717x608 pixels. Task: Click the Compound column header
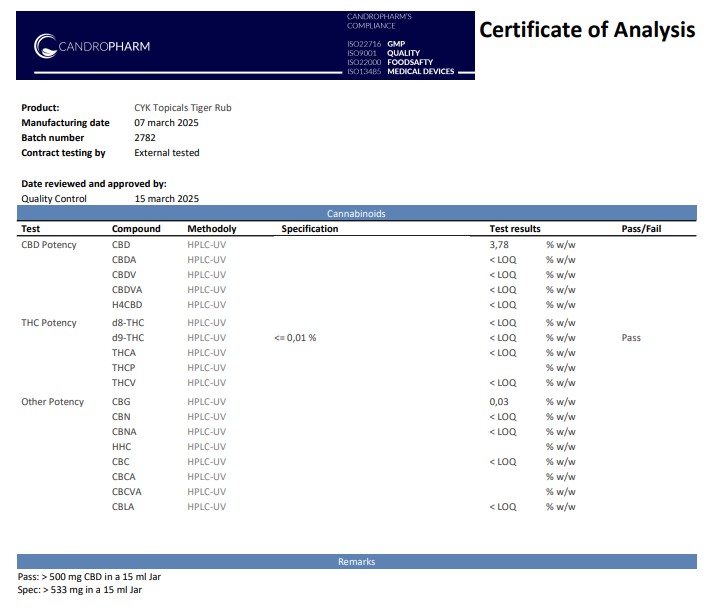pos(136,229)
